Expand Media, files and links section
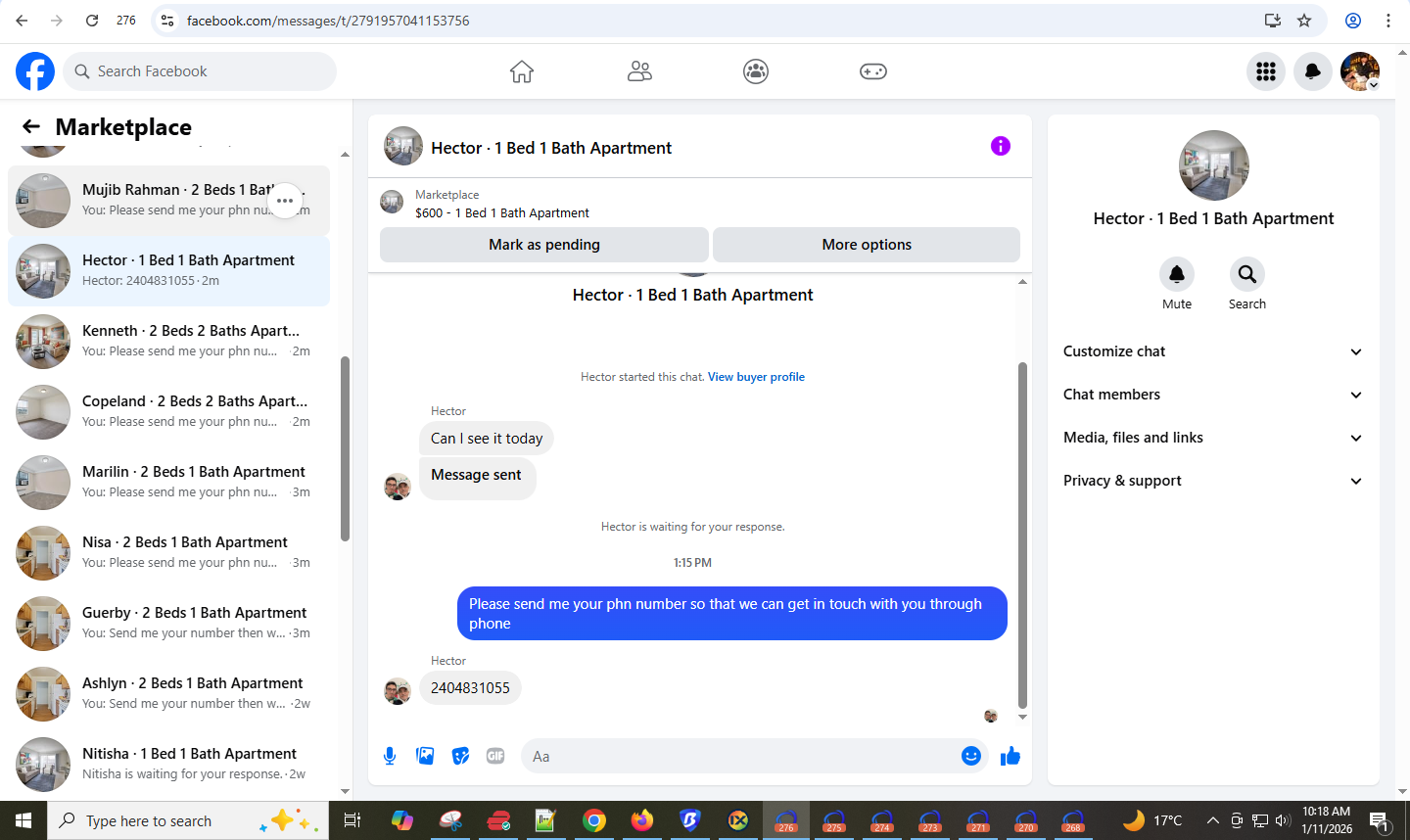The image size is (1410, 840). pos(1213,438)
